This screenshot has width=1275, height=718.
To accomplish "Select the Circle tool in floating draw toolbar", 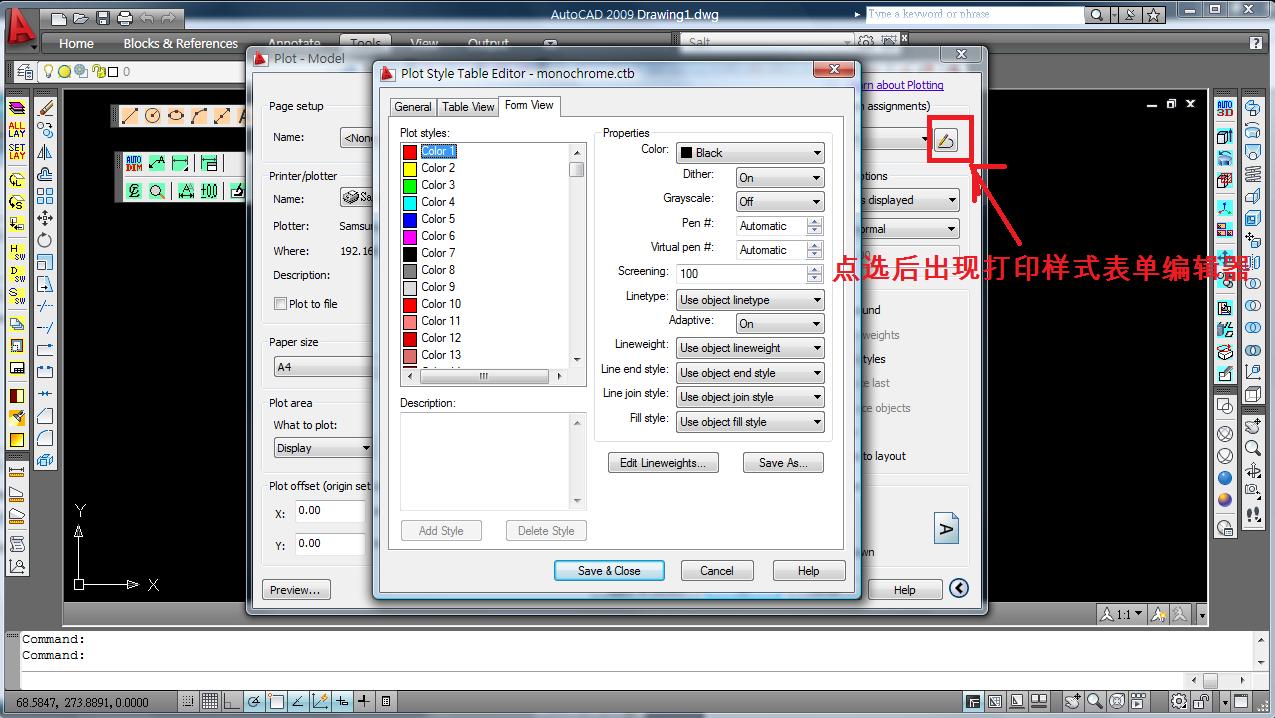I will 153,116.
